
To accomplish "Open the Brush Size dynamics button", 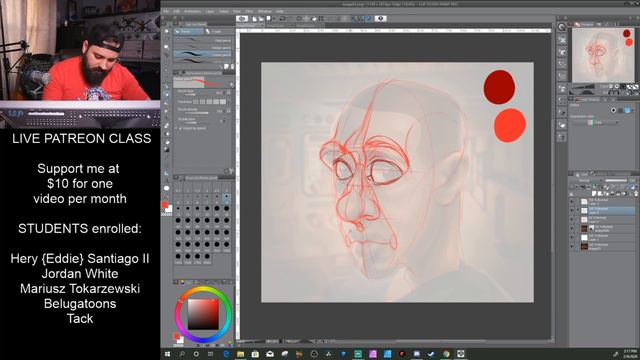I will 228,93.
